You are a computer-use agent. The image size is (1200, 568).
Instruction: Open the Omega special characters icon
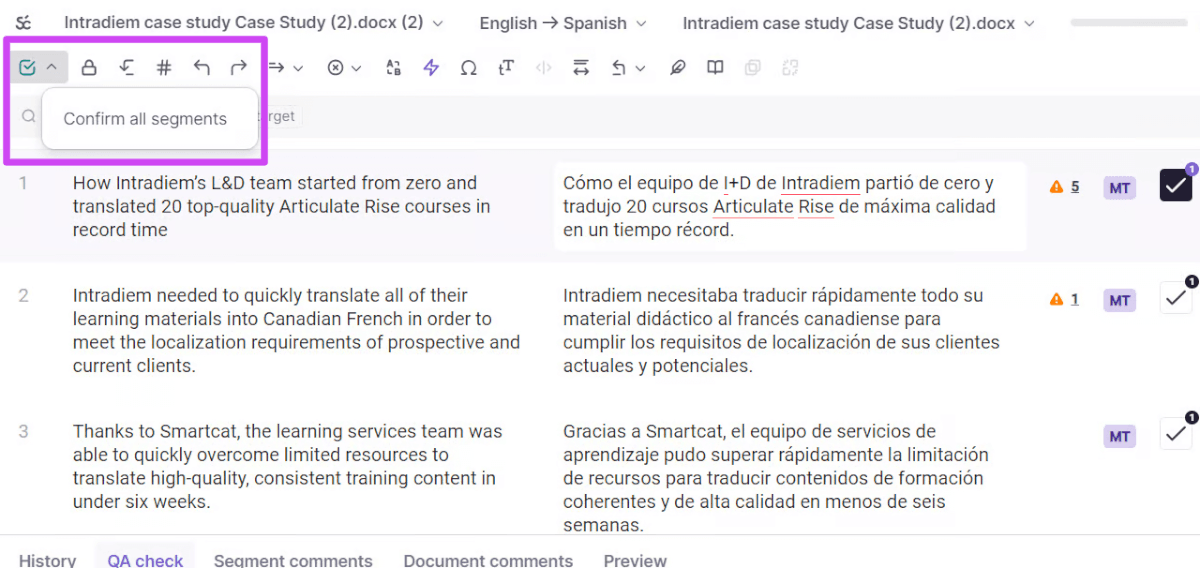(x=468, y=68)
